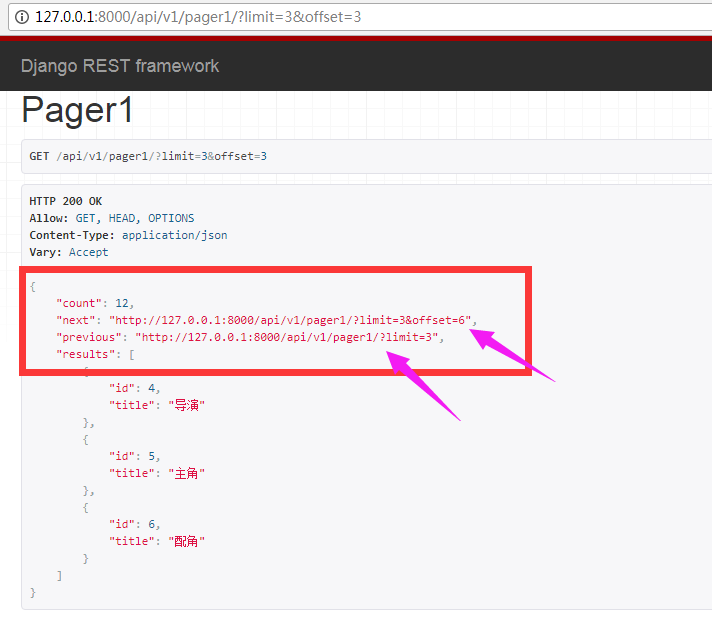Click the "id": 4 line

pyautogui.click(x=134, y=388)
